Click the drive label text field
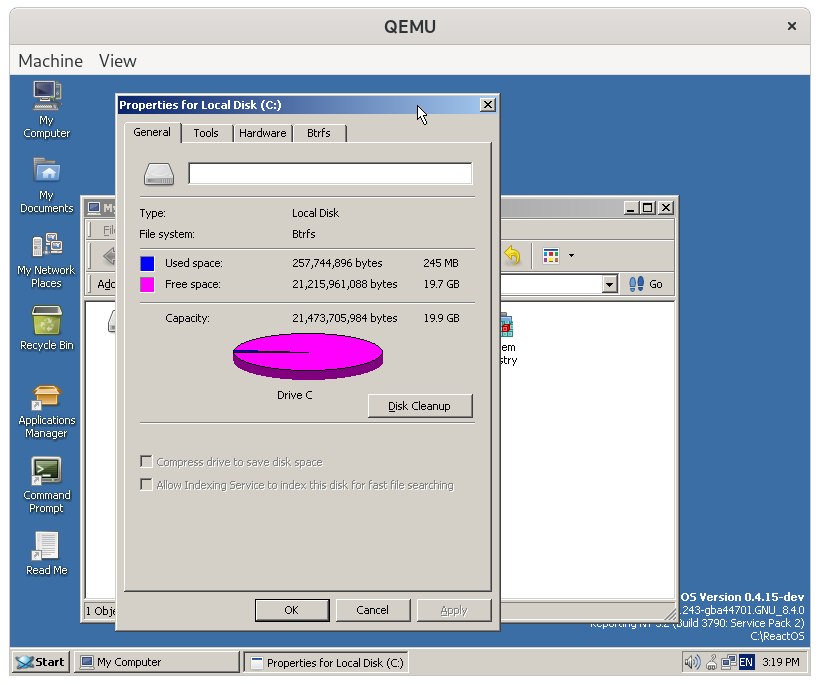The height and width of the screenshot is (685, 820). 330,174
